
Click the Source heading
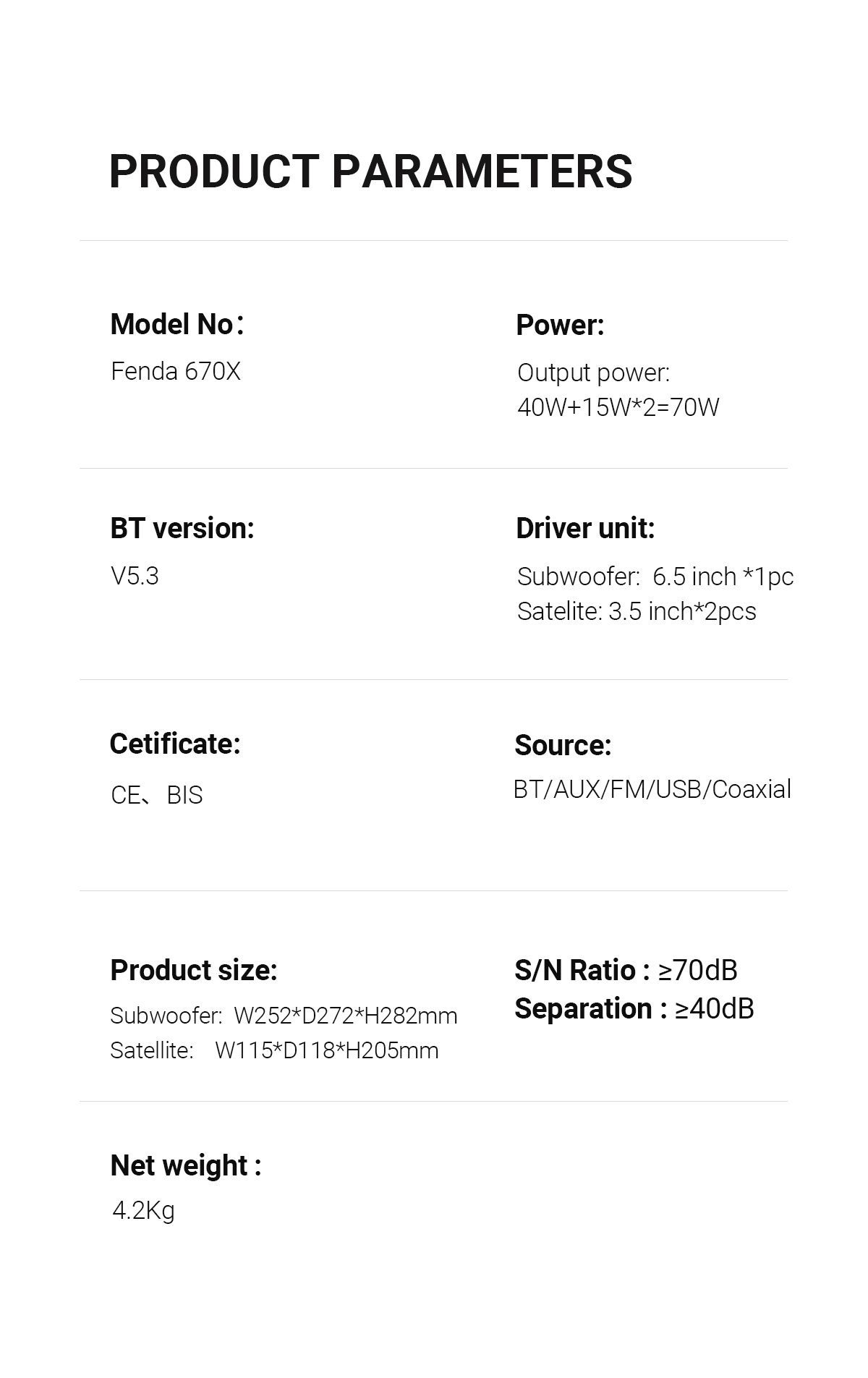tap(563, 745)
